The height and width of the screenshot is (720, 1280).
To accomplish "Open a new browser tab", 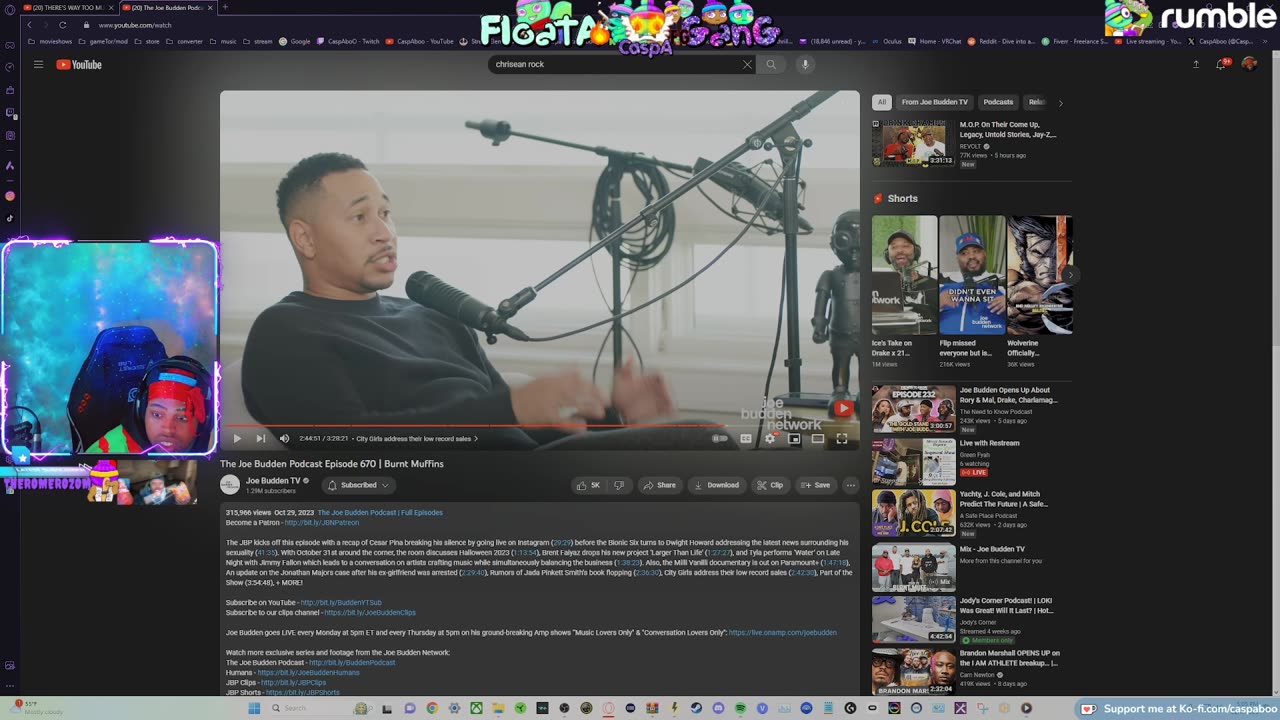I will click(224, 7).
